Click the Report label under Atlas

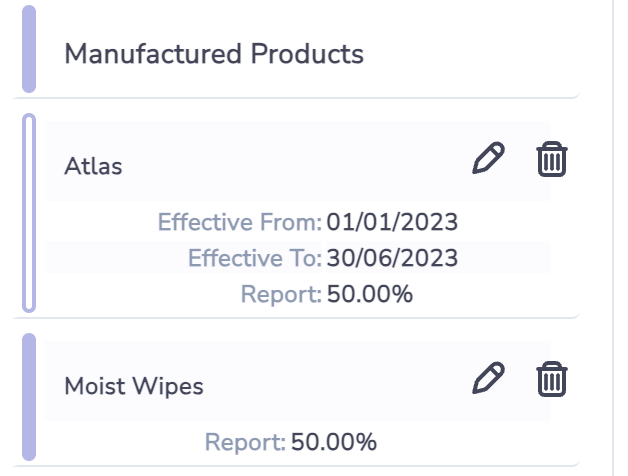pos(281,294)
